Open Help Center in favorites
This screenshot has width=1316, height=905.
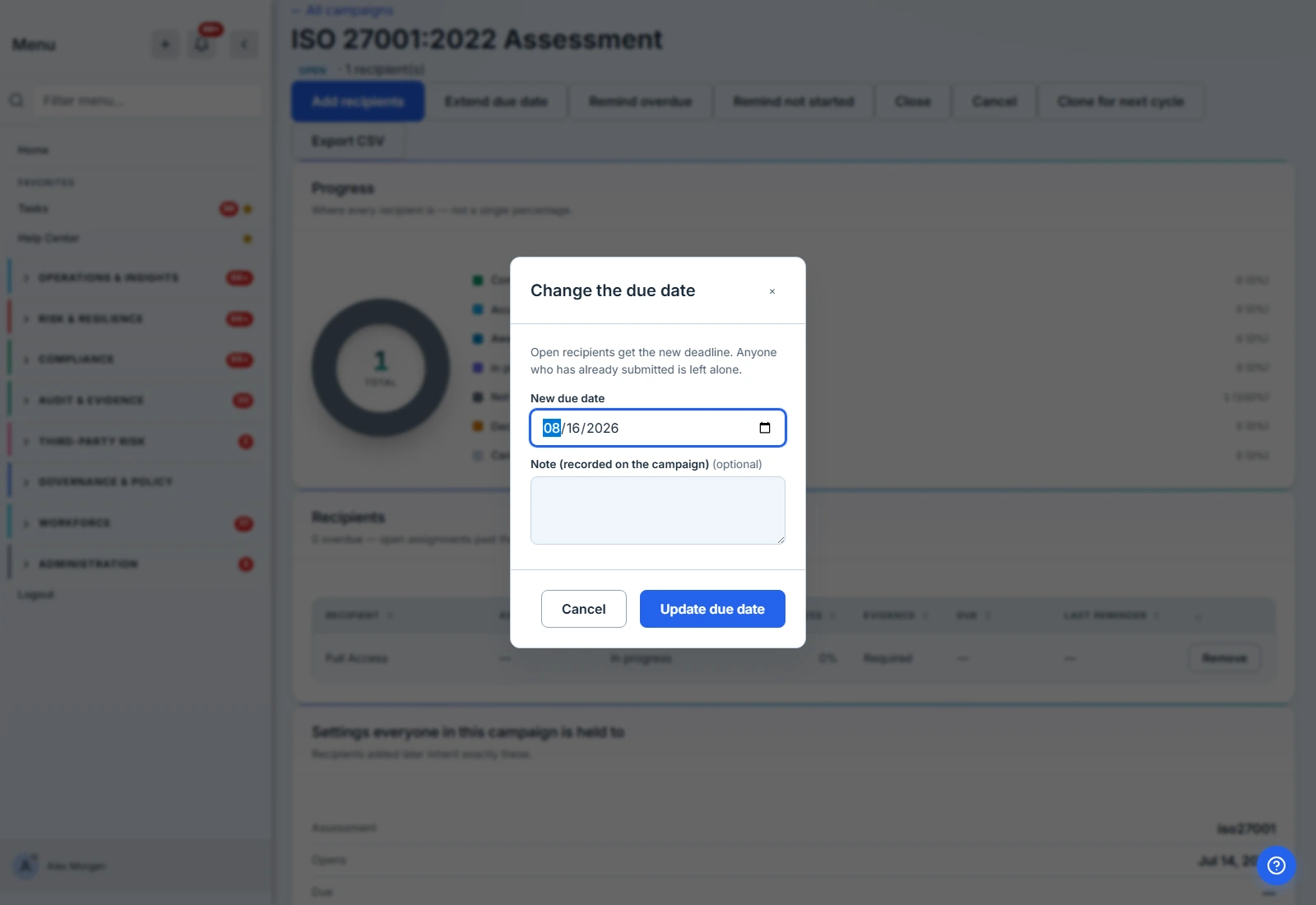49,238
